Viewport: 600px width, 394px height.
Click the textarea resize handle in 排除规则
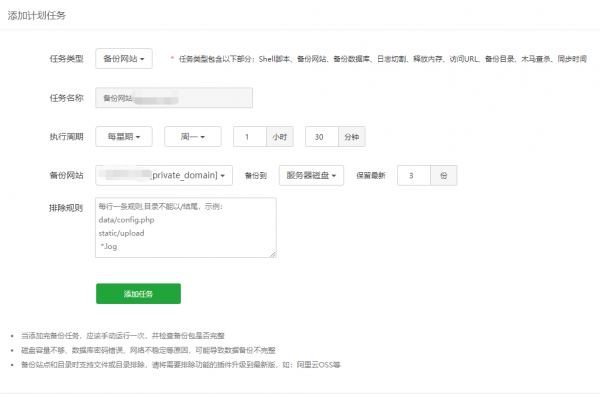[x=273, y=254]
